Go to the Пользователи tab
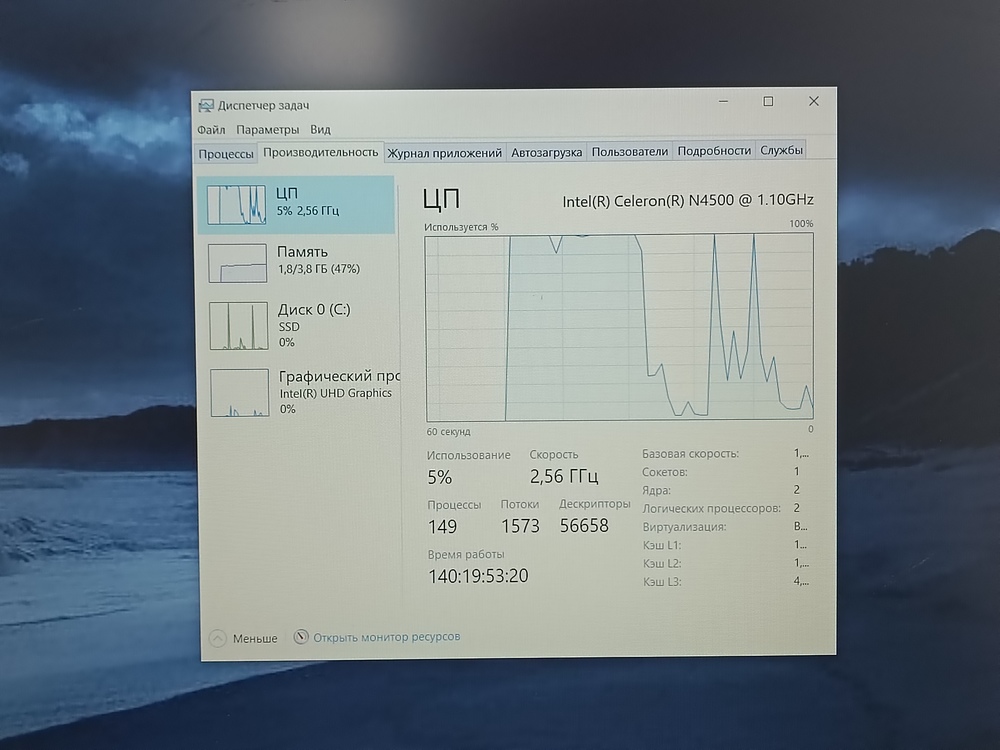Screen dimensions: 1000x750 pos(629,152)
